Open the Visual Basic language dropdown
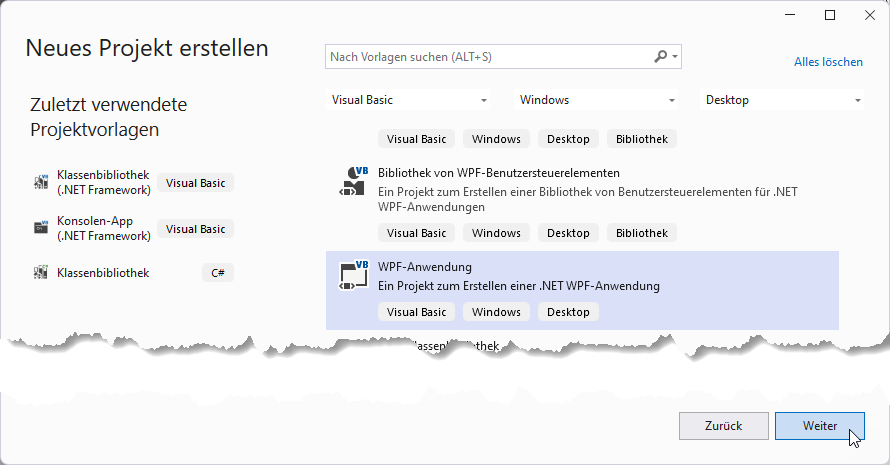 [408, 100]
